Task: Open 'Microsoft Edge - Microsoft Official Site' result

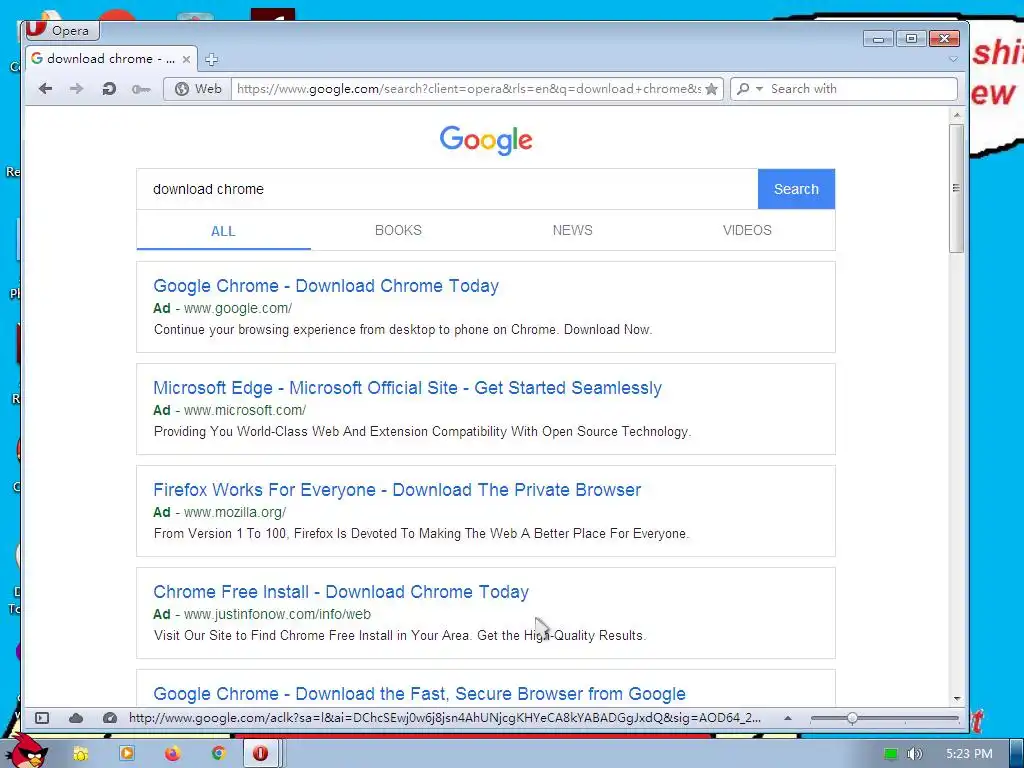Action: (x=408, y=388)
